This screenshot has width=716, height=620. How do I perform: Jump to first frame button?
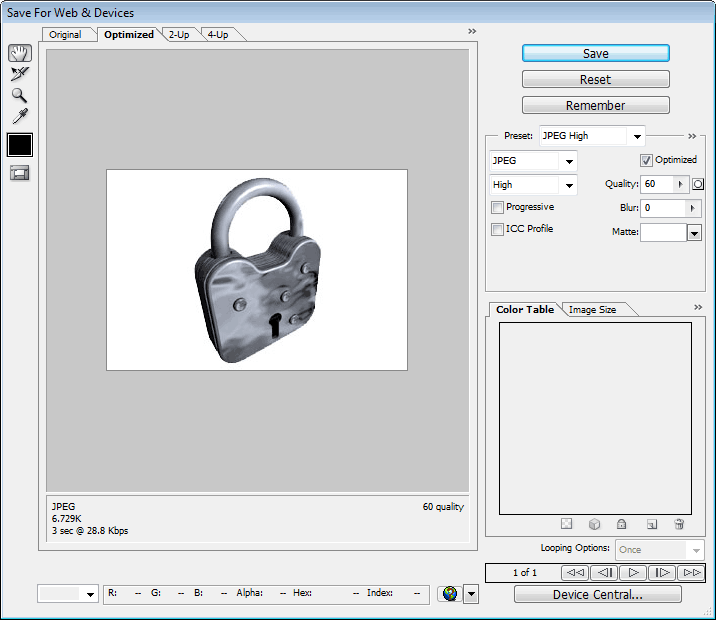(575, 572)
